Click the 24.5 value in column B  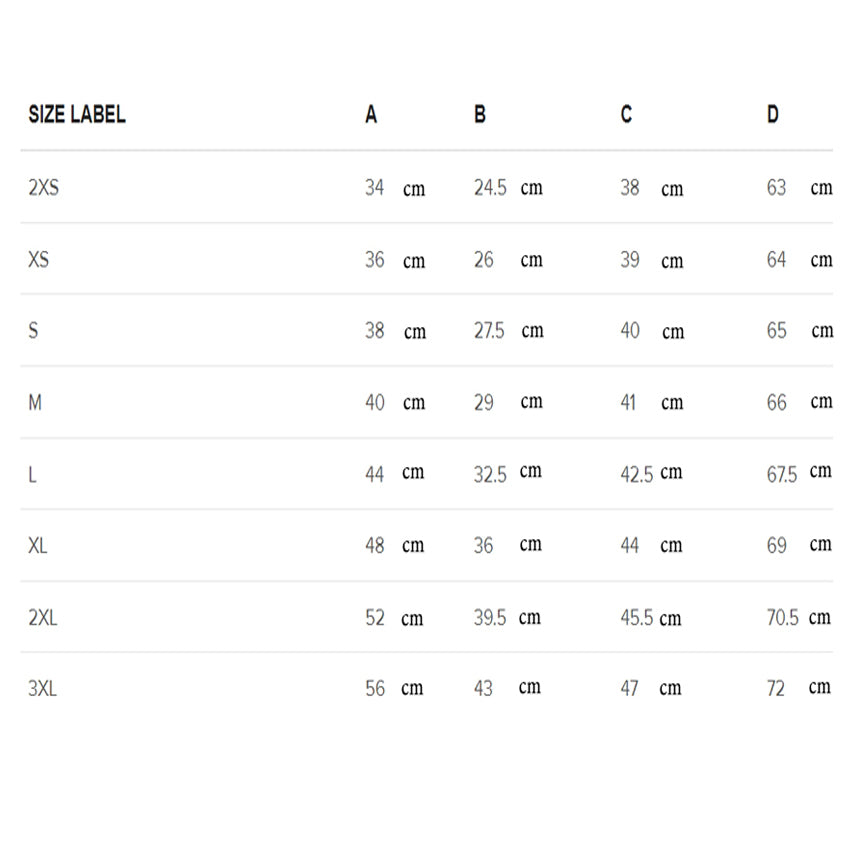coord(490,188)
